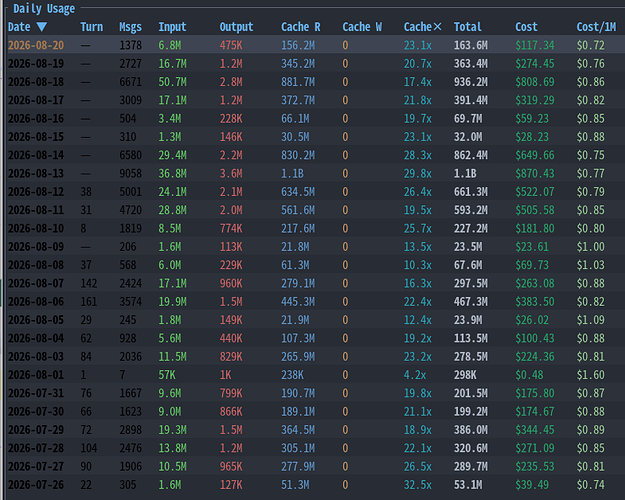This screenshot has height=500, width=625.
Task: Select the 2026-08-11 date row
Action: coord(316,210)
